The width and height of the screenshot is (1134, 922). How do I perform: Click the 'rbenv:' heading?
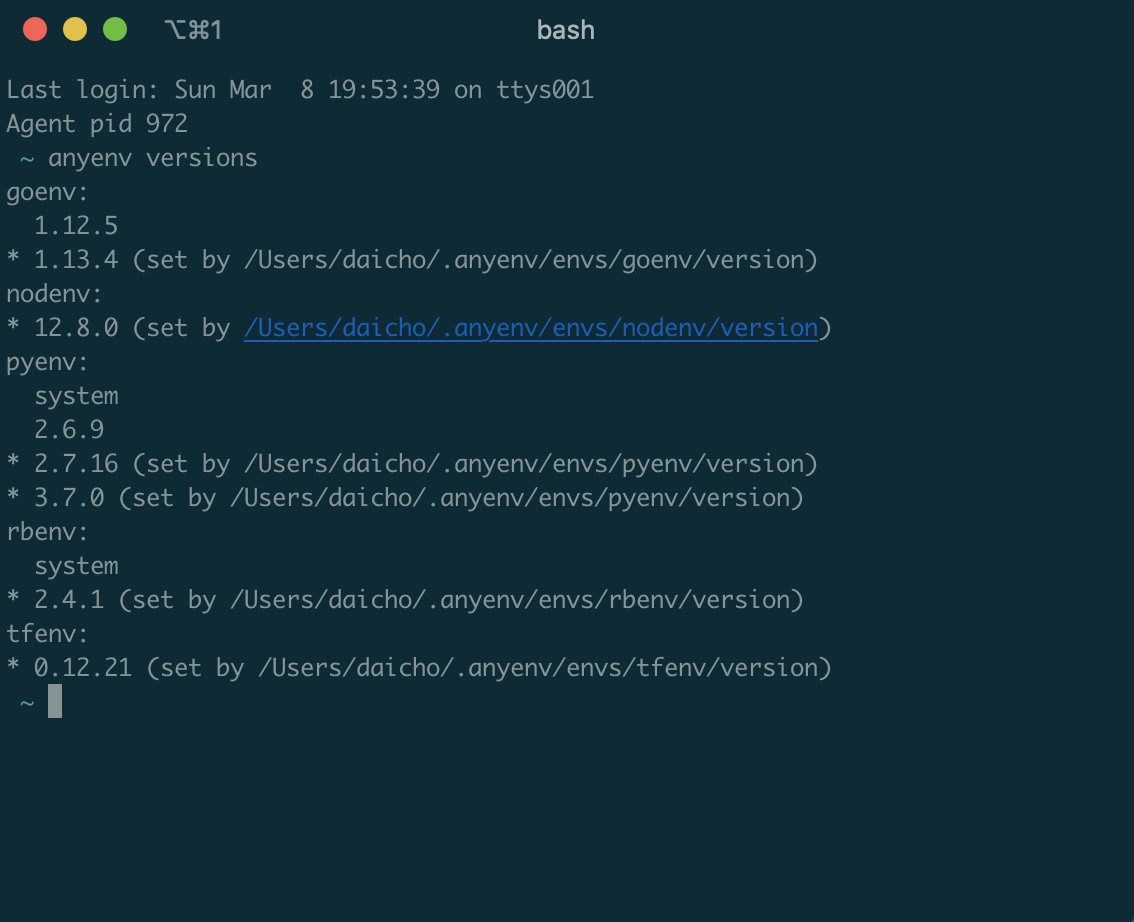pyautogui.click(x=47, y=532)
